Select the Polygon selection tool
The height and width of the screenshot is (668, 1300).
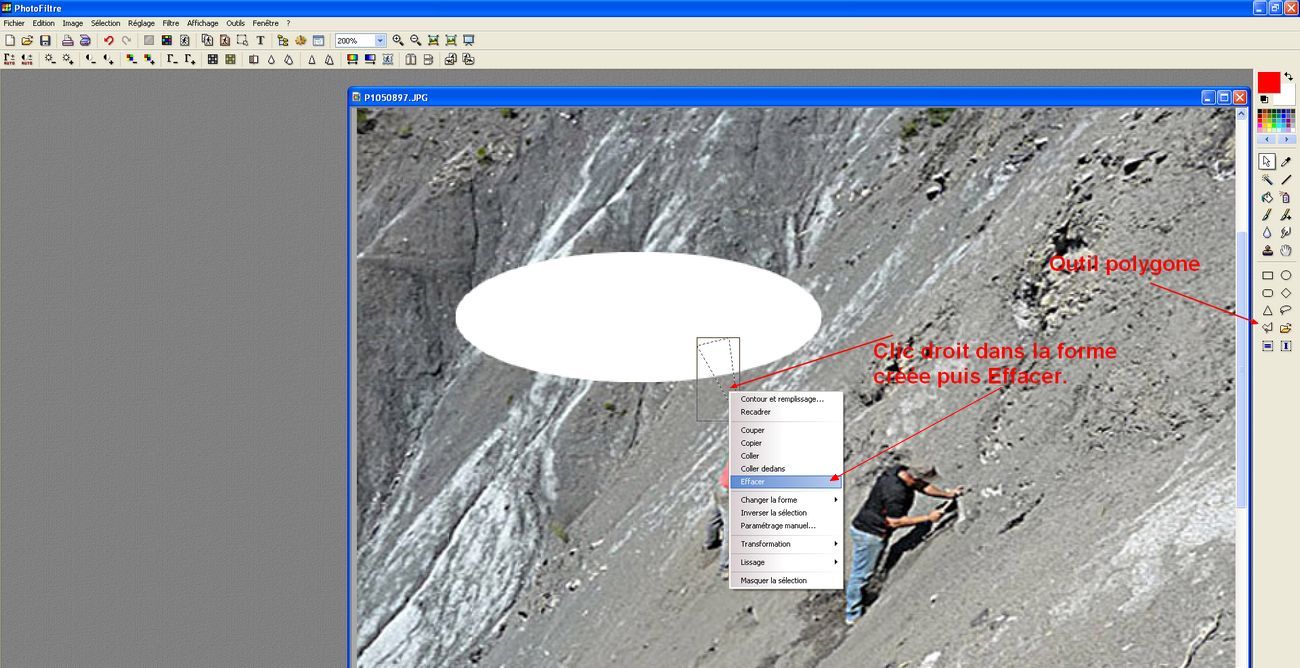click(1267, 328)
